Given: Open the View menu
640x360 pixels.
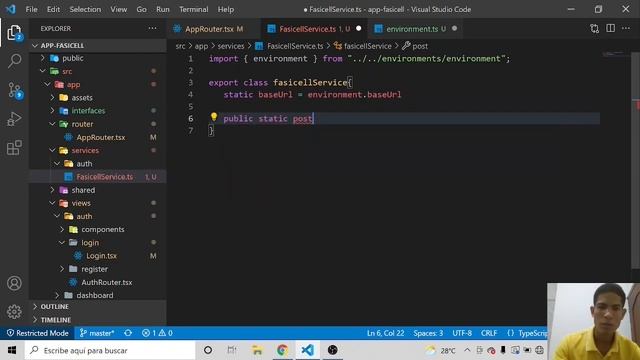Looking at the screenshot, I should pyautogui.click(x=118, y=9).
